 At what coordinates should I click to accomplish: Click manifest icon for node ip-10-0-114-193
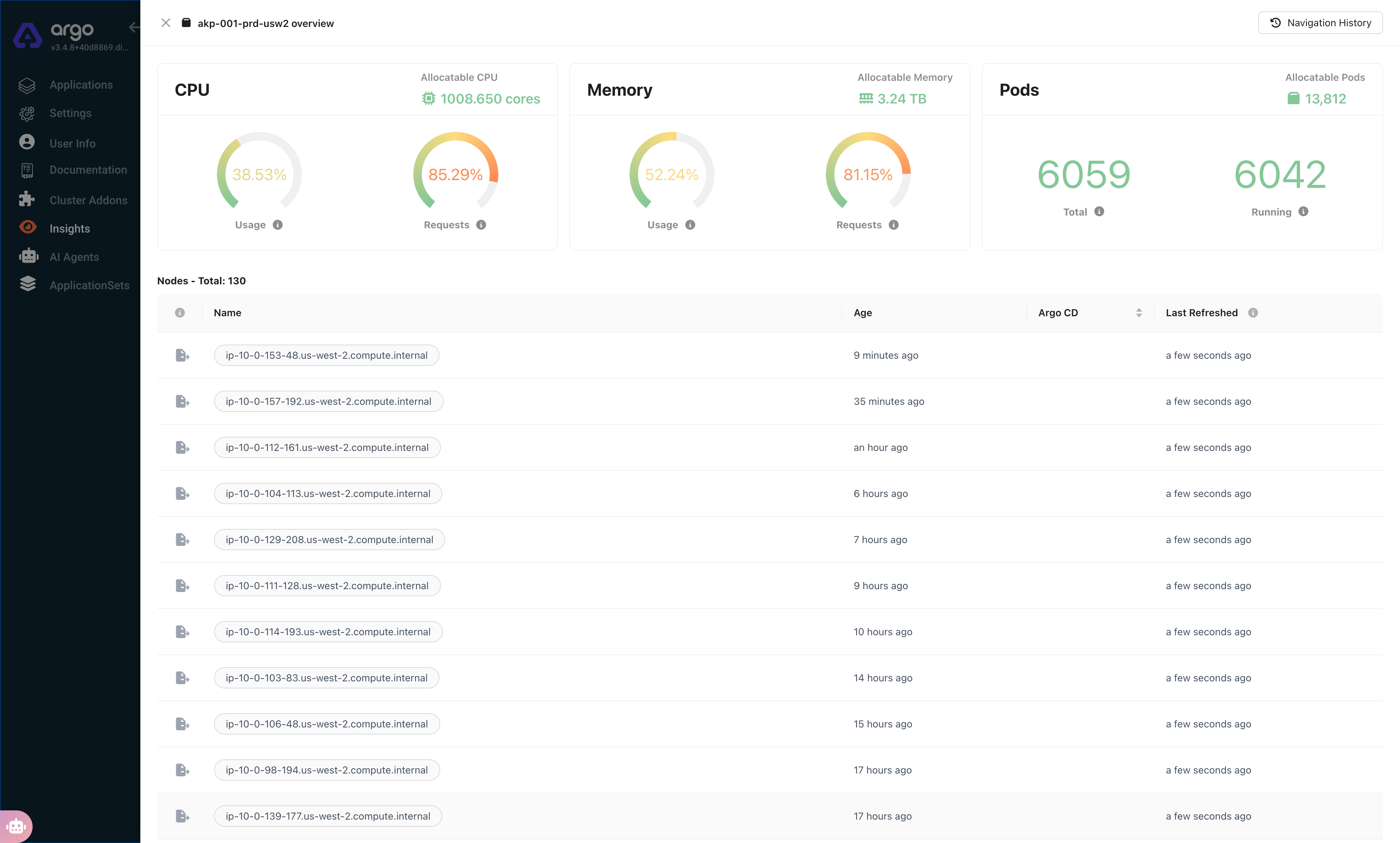182,632
